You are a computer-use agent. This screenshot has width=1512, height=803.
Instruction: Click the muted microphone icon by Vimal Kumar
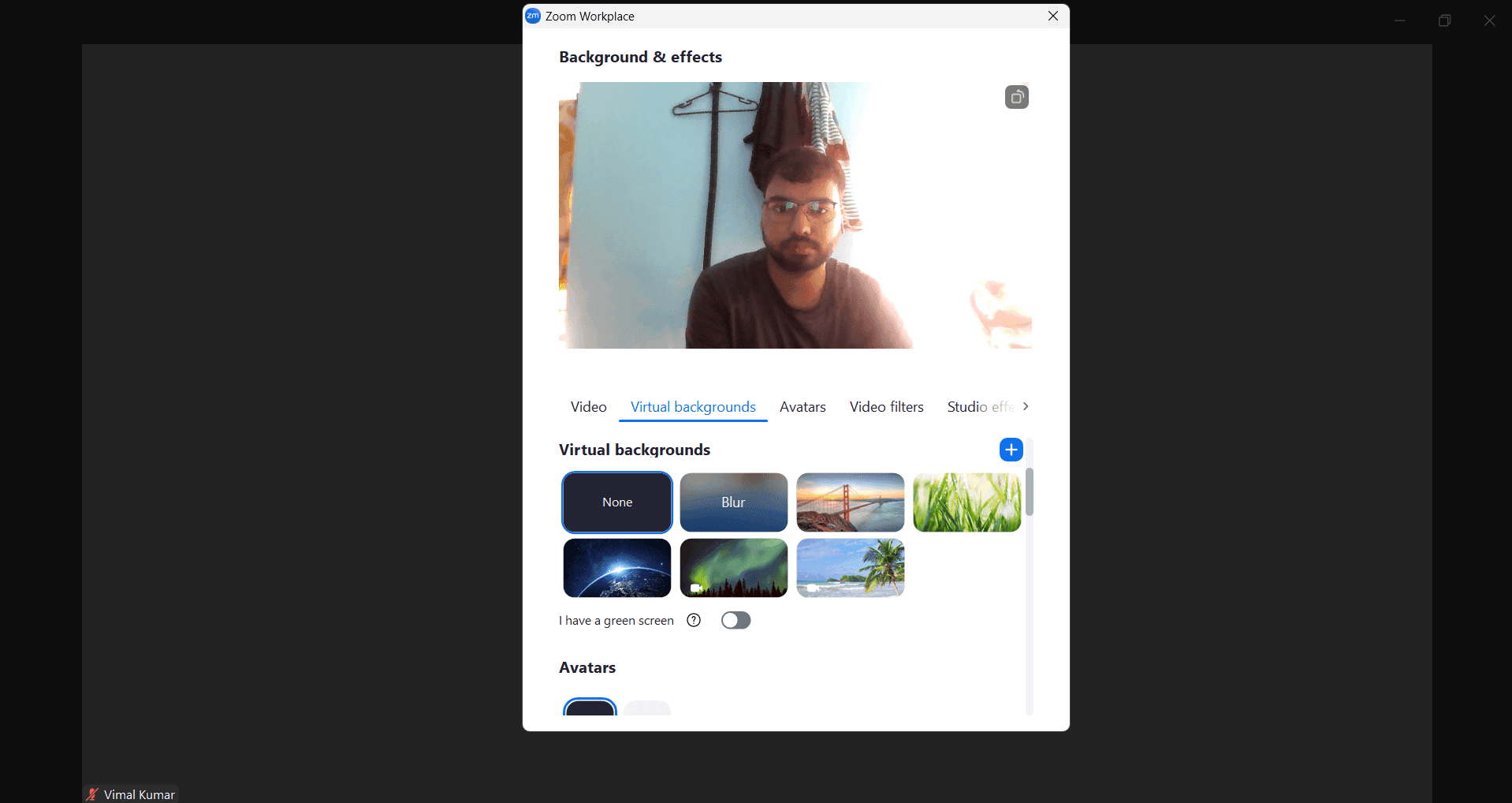(x=93, y=794)
